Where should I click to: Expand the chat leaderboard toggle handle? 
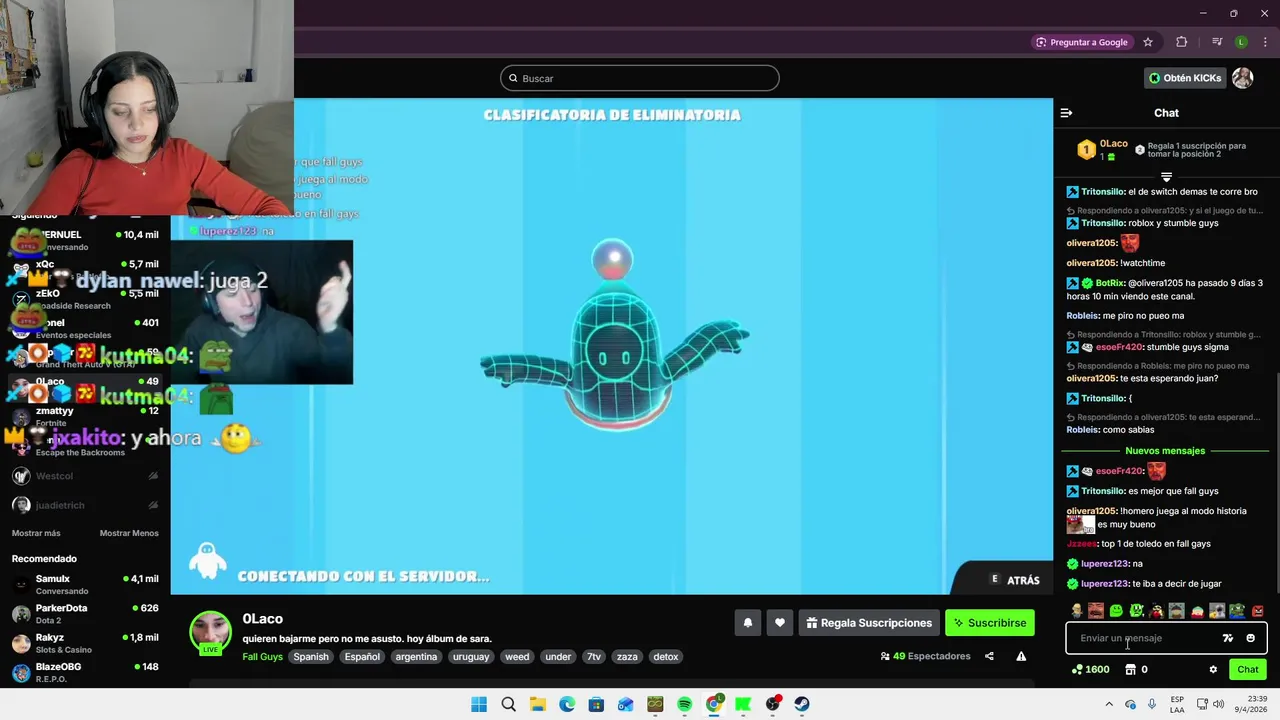pos(1166,177)
